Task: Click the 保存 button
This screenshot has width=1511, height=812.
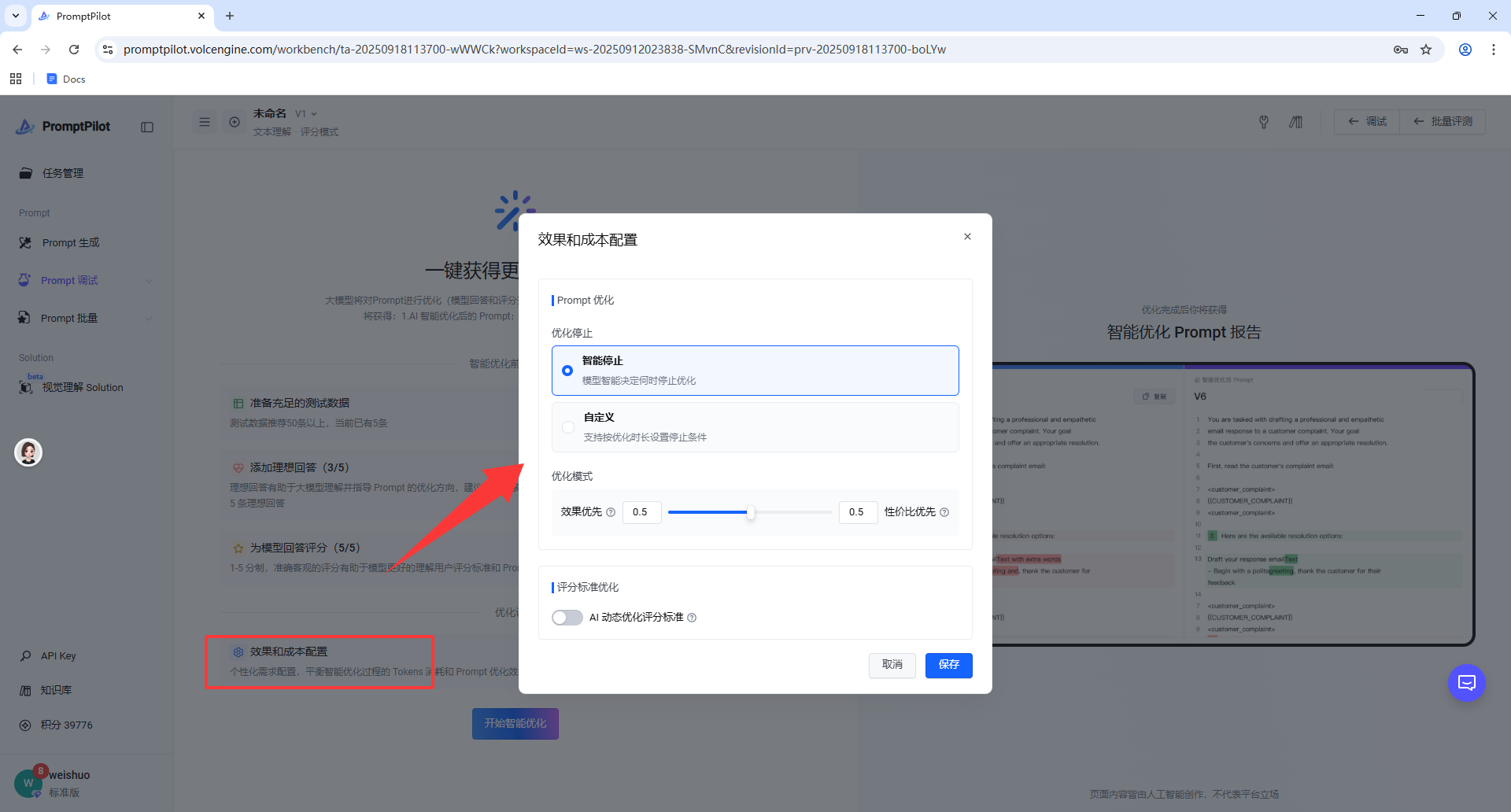Action: point(949,665)
